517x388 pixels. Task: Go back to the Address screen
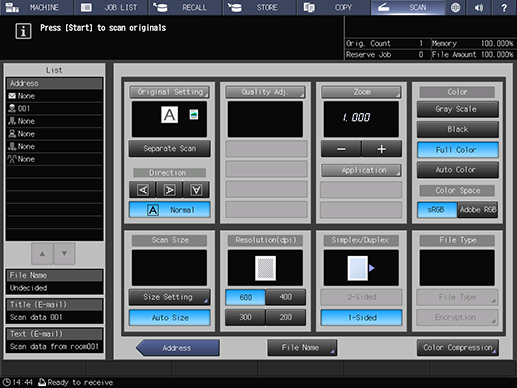[x=178, y=348]
